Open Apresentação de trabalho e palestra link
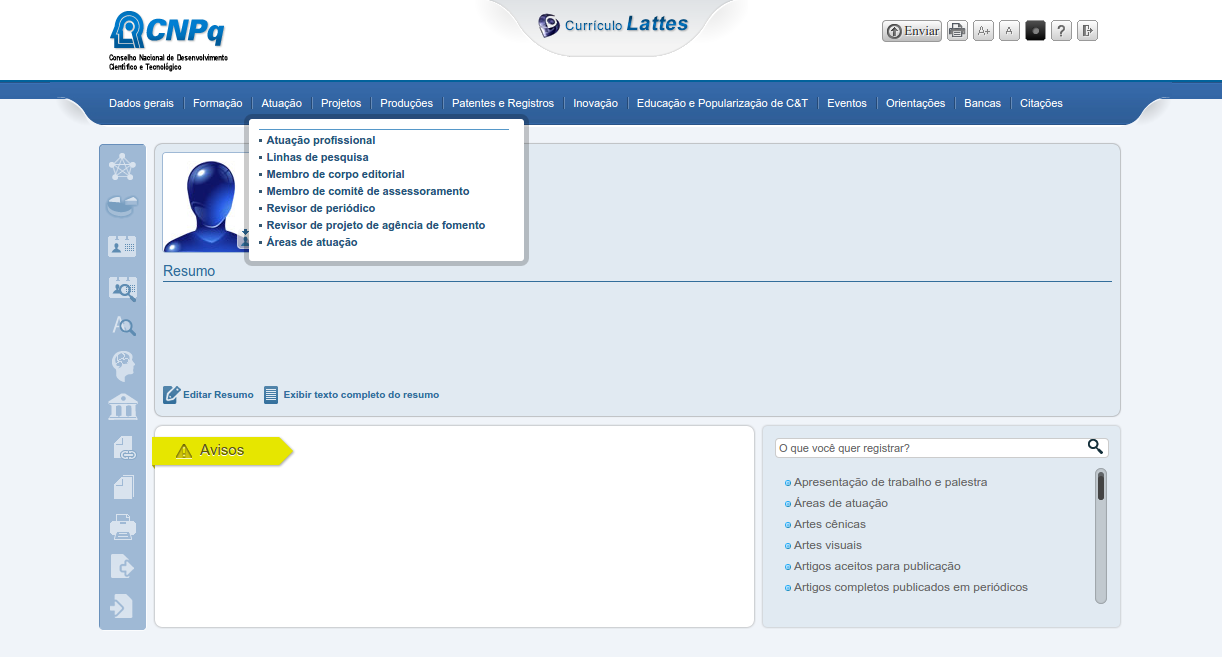1222x657 pixels. [x=890, y=482]
